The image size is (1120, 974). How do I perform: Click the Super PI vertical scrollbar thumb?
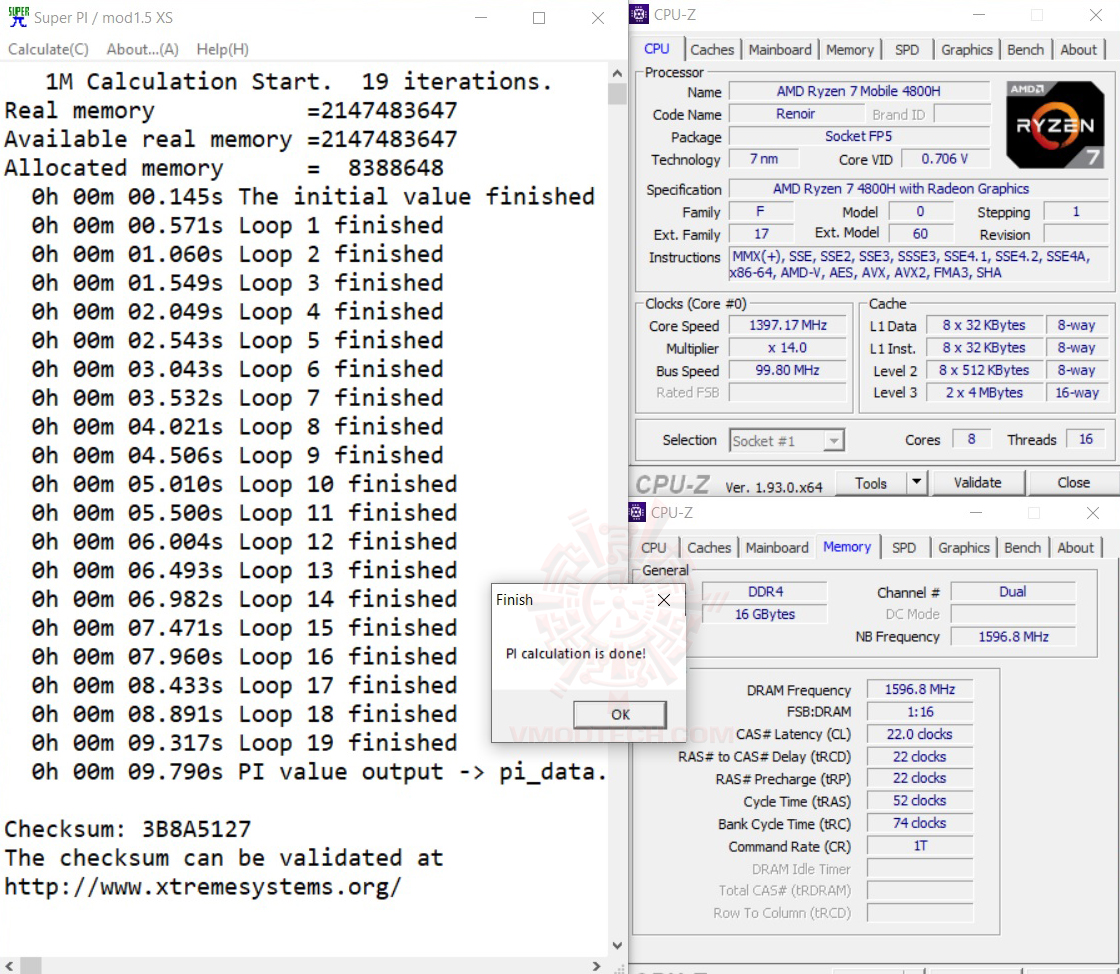(617, 94)
